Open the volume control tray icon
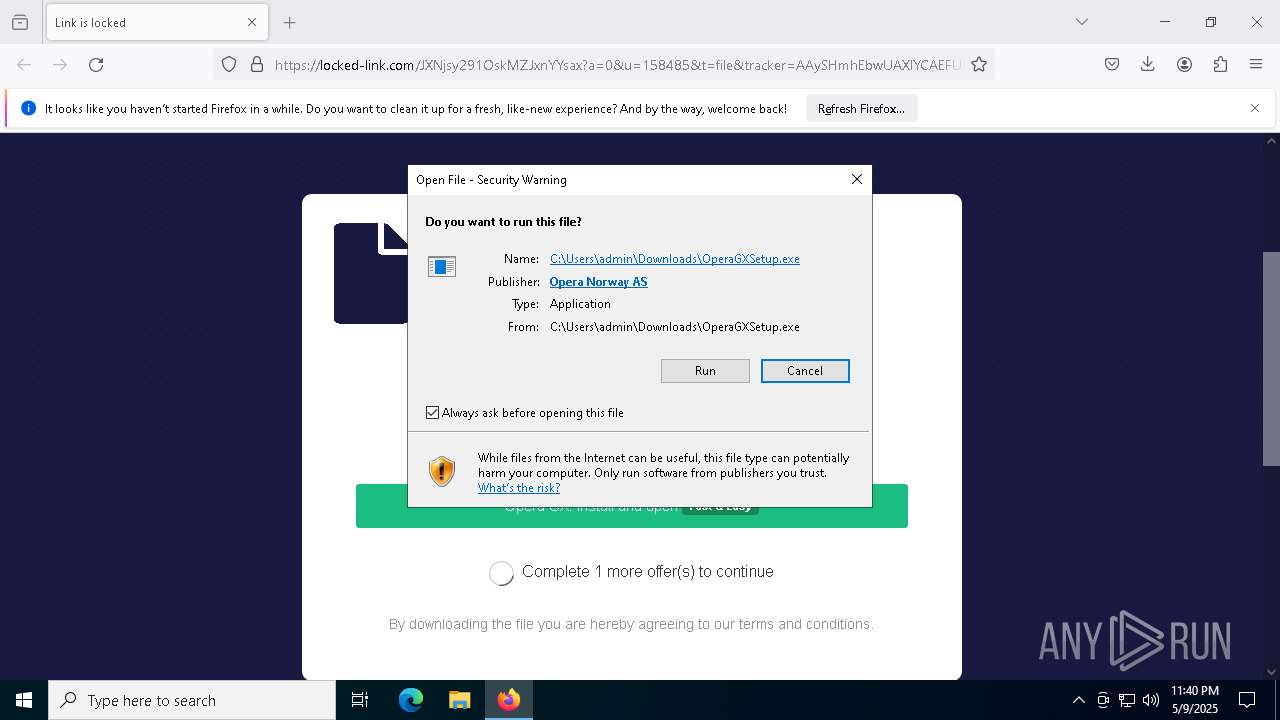This screenshot has width=1280, height=720. point(1151,700)
